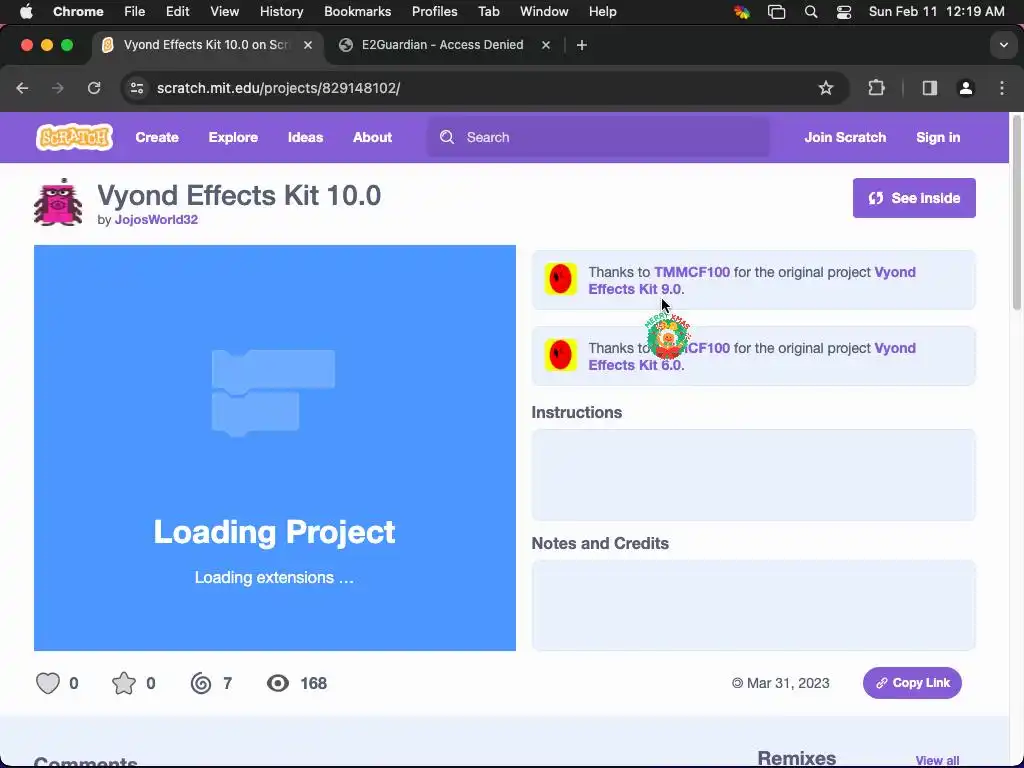Open Control Center in menu bar
Viewport: 1024px width, 768px height.
(844, 11)
